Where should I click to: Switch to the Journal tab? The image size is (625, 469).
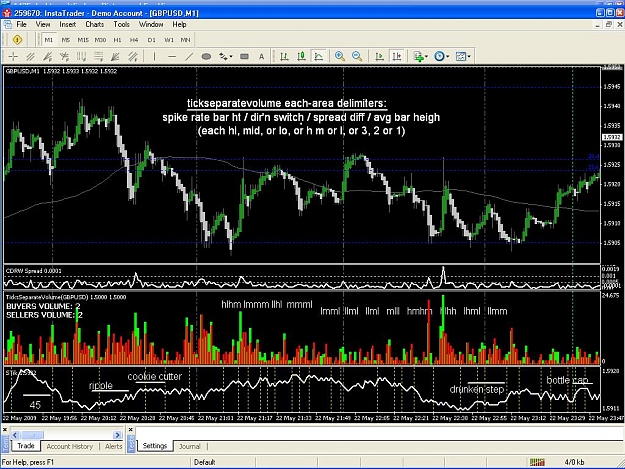click(190, 446)
